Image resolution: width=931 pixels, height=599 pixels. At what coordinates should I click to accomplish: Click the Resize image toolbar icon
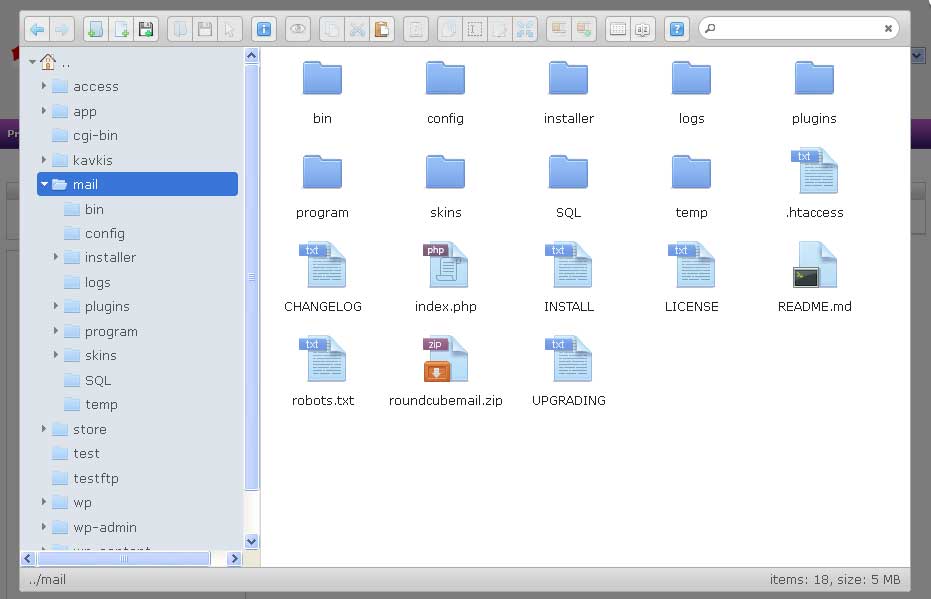tap(525, 29)
